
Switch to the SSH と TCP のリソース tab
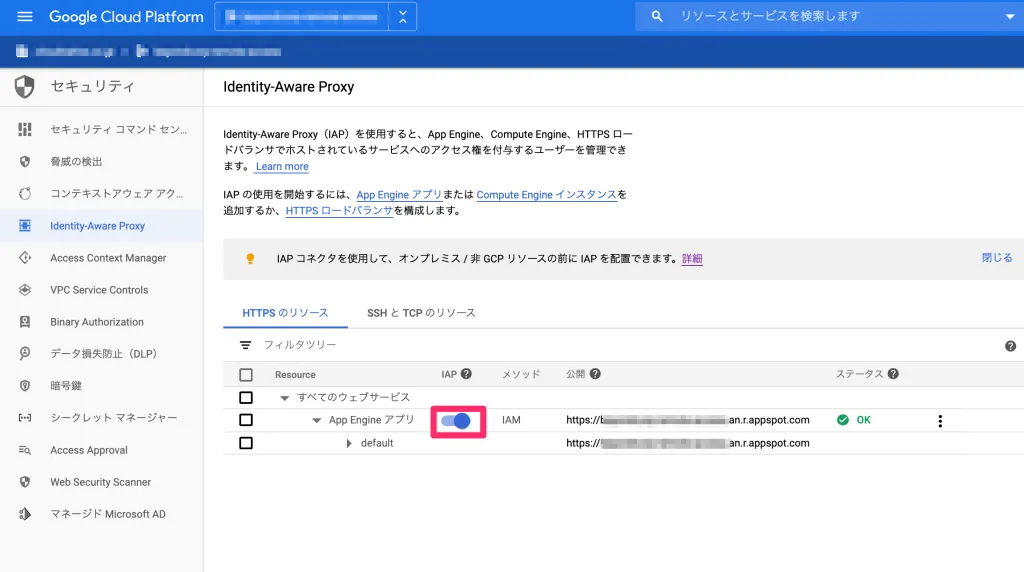click(421, 313)
